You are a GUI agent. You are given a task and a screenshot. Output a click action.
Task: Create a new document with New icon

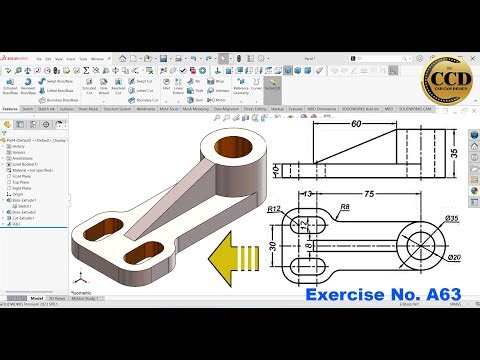[x=133, y=59]
